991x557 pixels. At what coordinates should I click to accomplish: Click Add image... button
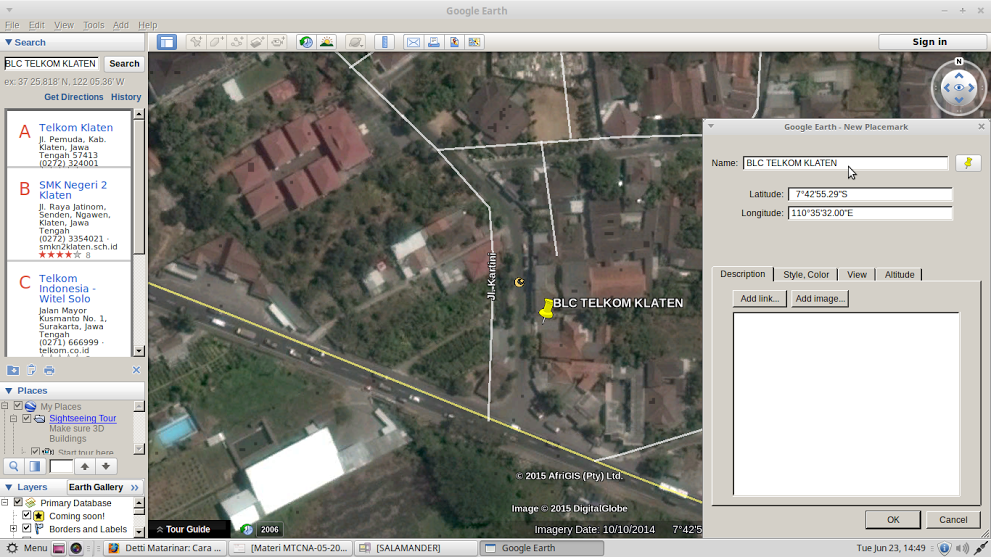(x=820, y=298)
